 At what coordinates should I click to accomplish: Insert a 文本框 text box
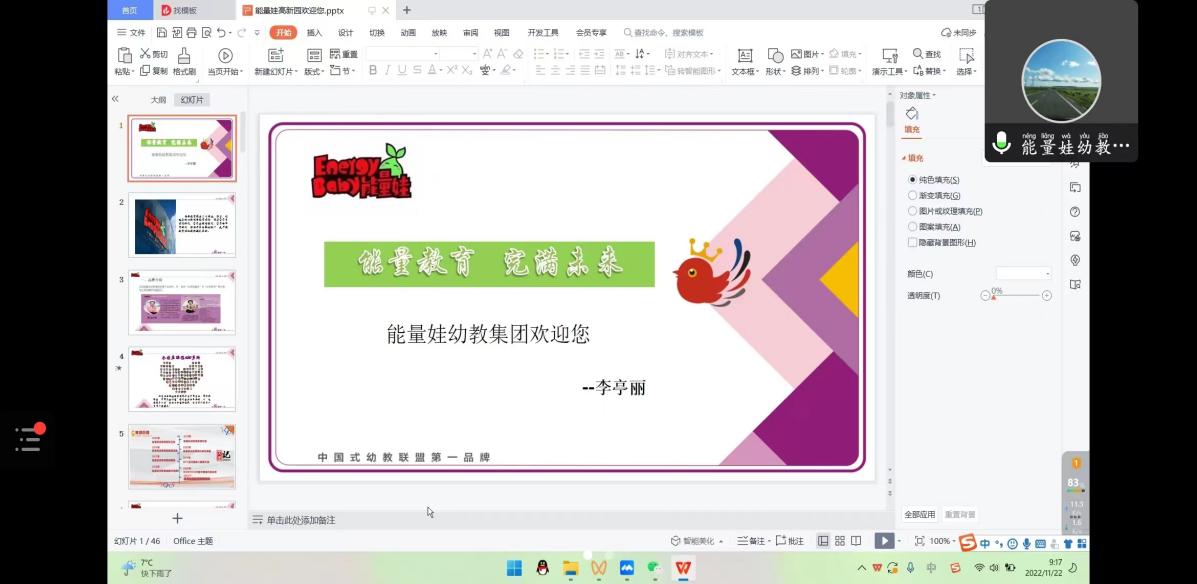[744, 56]
